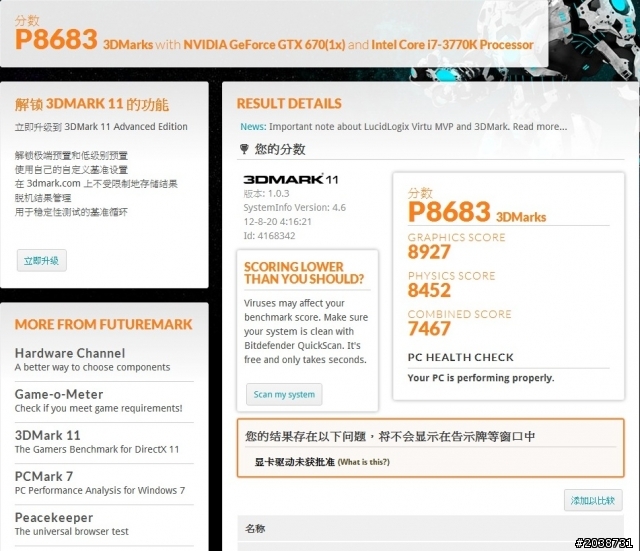Open the 3DMark 11 product link

point(47,435)
